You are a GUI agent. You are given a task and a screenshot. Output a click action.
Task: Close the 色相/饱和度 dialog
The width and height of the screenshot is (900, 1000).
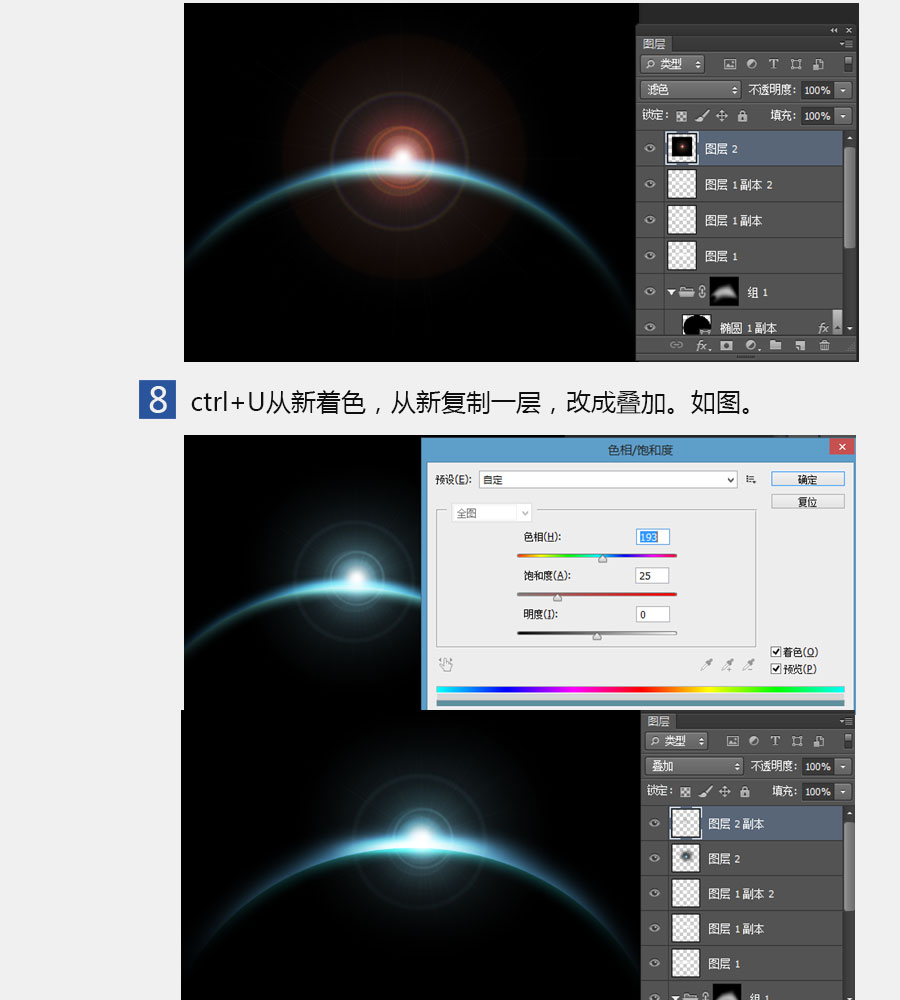click(842, 446)
